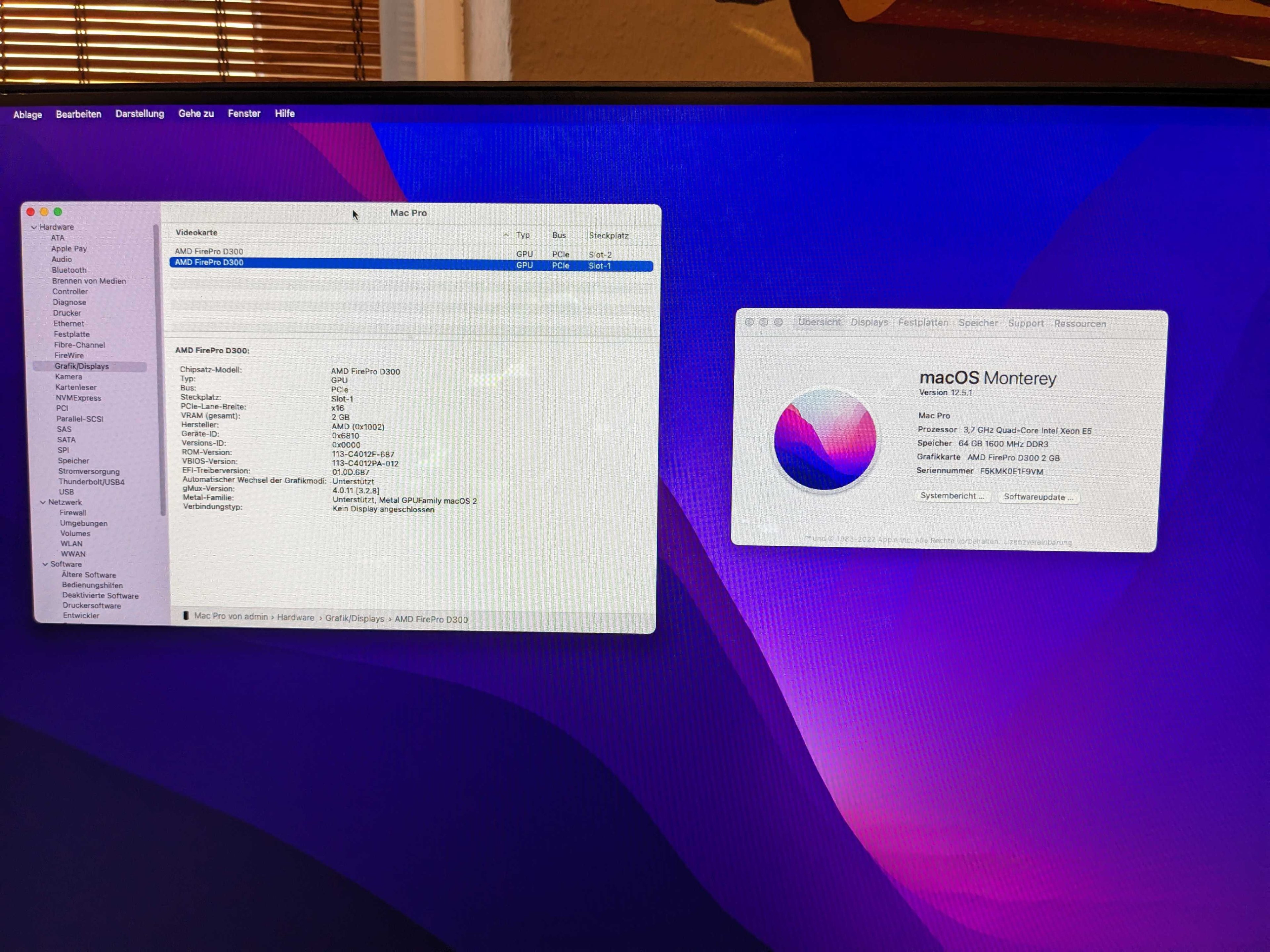Switch to the Speicher tab

coord(978,323)
